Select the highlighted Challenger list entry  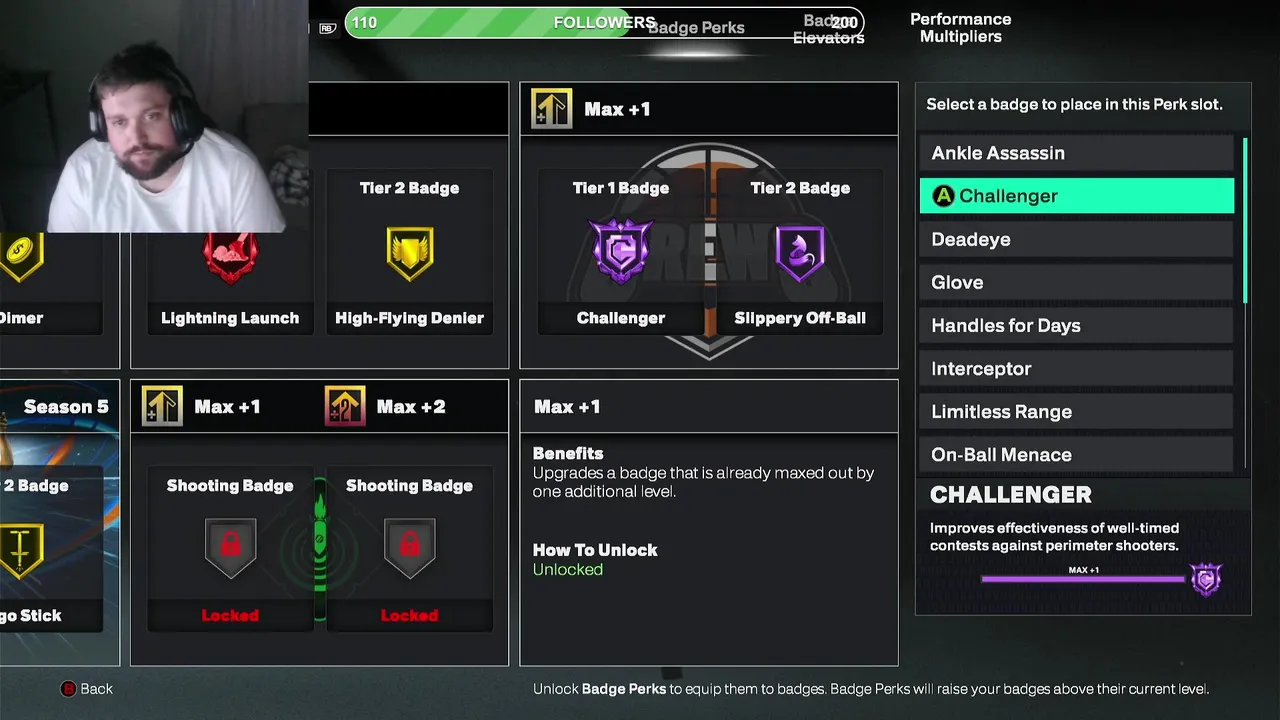coord(1076,196)
